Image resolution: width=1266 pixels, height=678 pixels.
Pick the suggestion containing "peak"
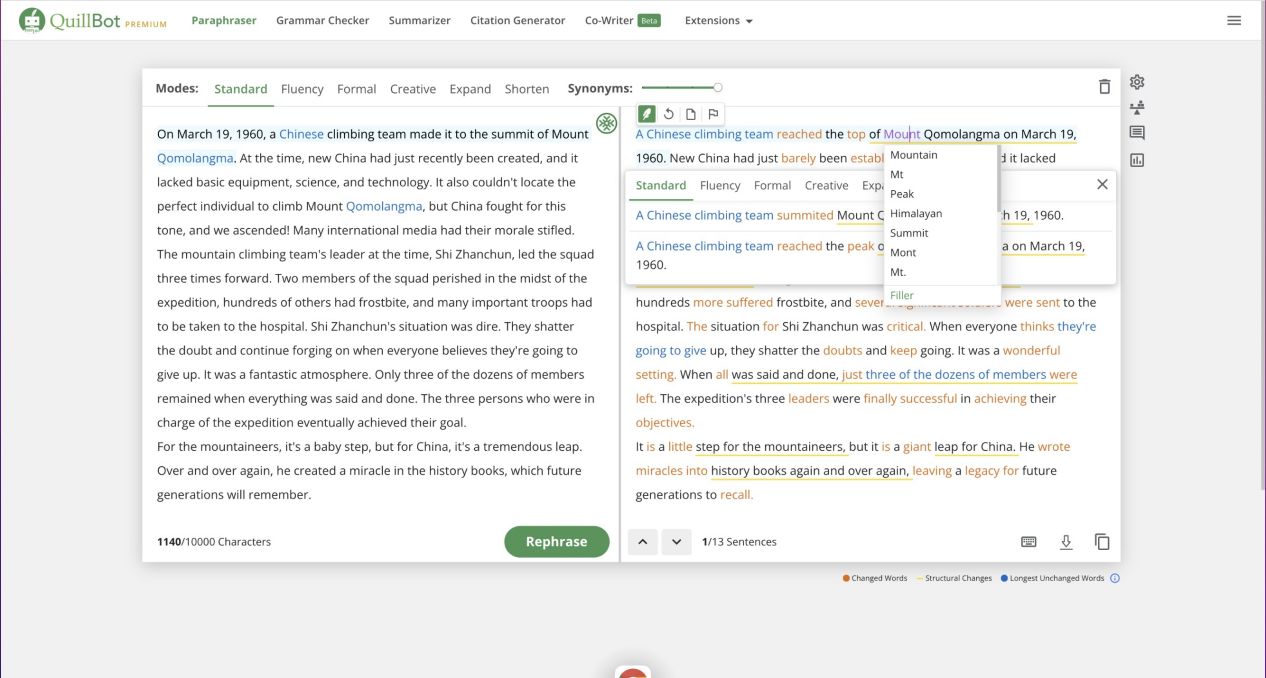tap(870, 255)
